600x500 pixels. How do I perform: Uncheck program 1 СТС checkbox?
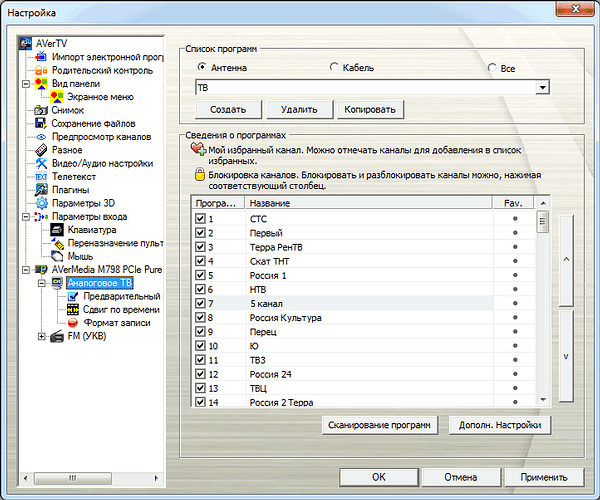point(200,218)
